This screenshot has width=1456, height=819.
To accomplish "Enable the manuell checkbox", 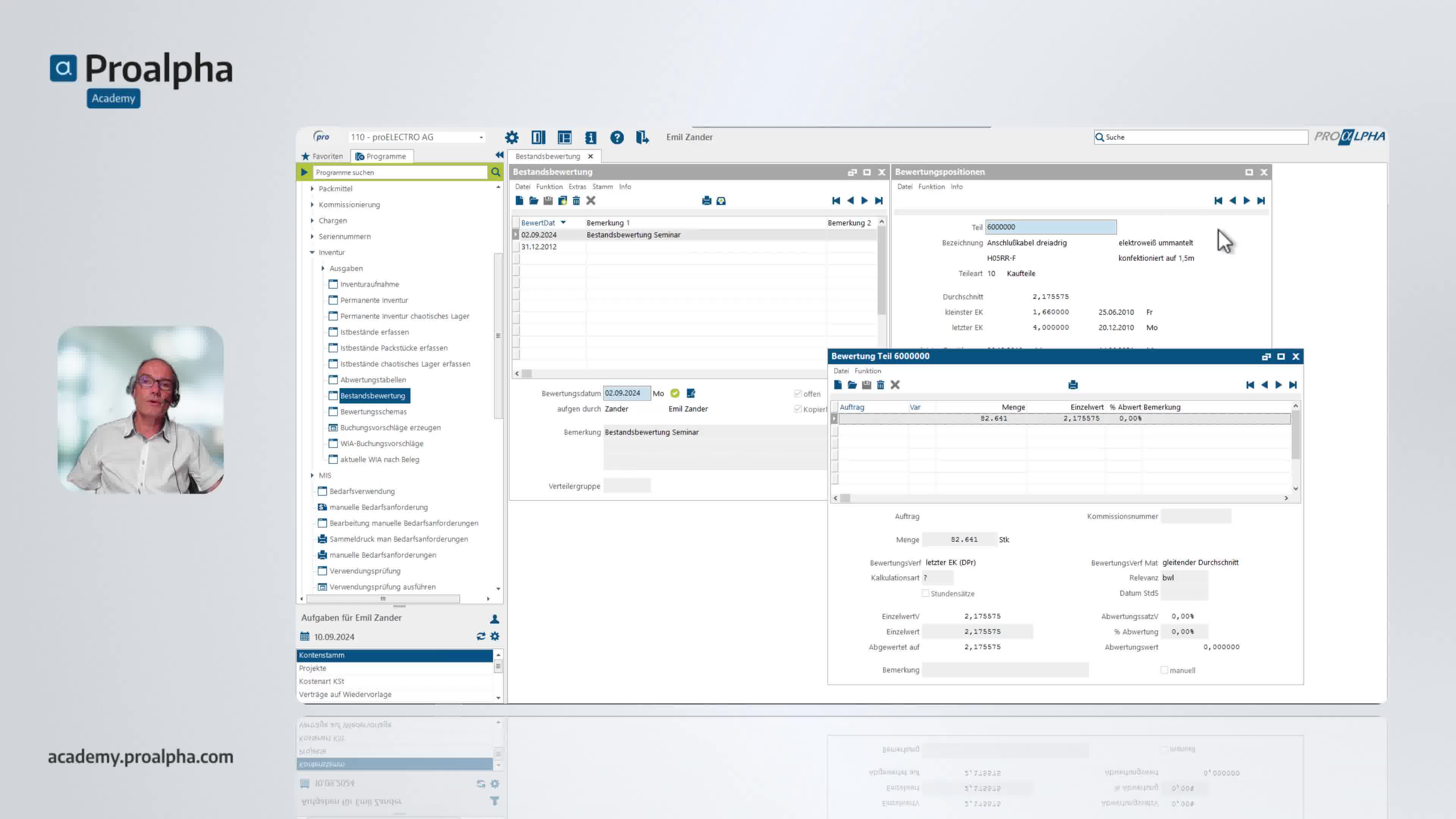I will click(1164, 670).
